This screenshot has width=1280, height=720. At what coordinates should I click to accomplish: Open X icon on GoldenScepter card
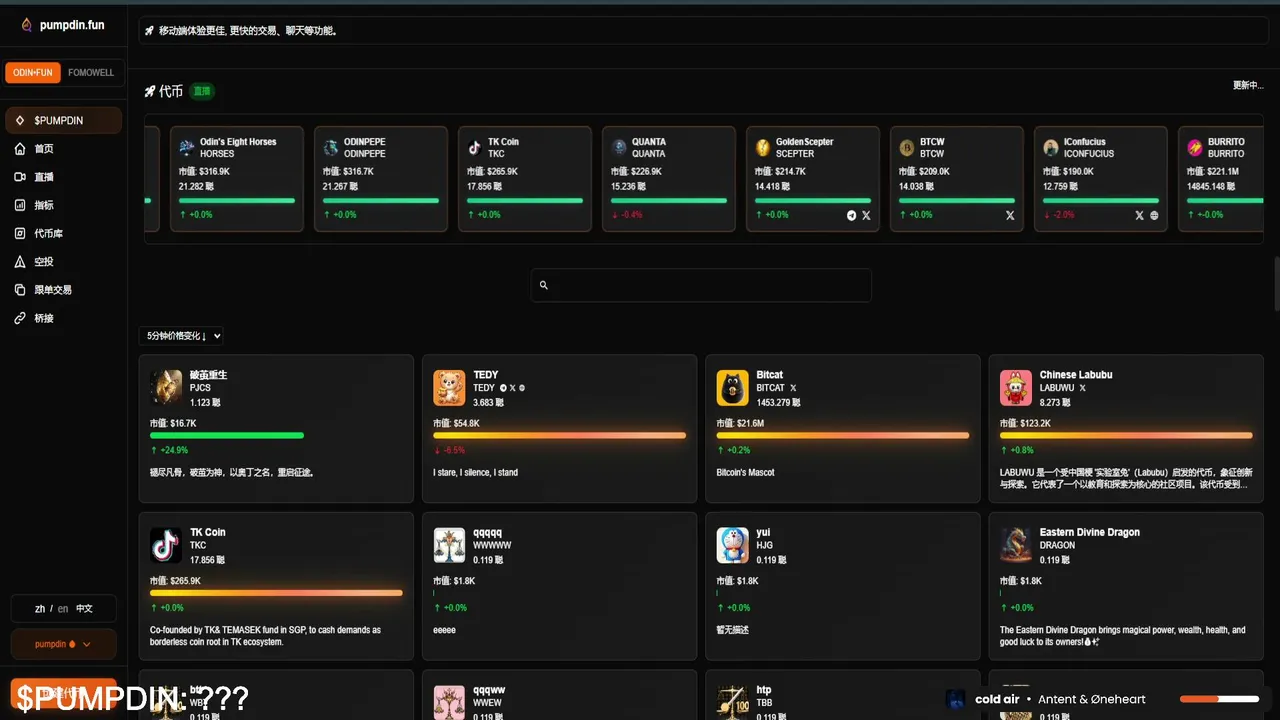click(866, 215)
